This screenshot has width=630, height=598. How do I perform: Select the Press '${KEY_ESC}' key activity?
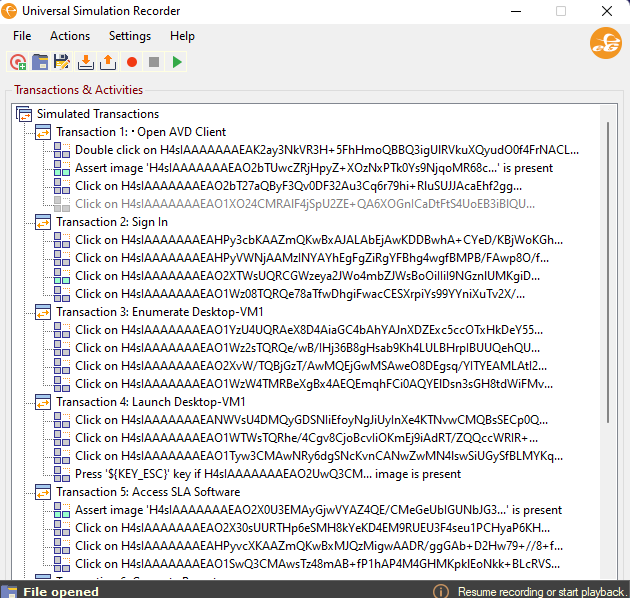267,474
